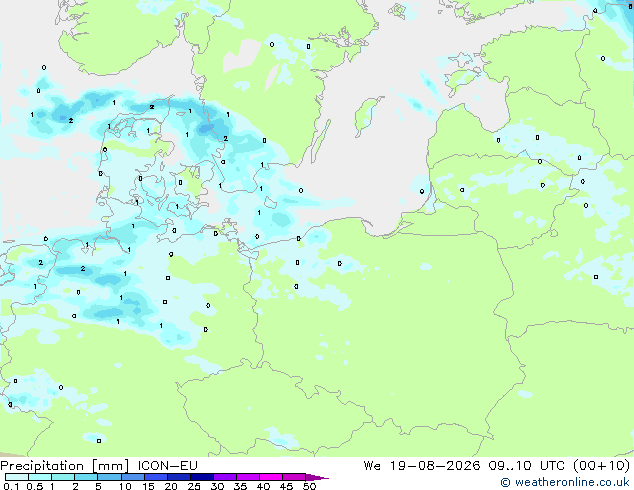
Task: Click the legend arrow tip above 50 mm
Action: tap(317, 478)
